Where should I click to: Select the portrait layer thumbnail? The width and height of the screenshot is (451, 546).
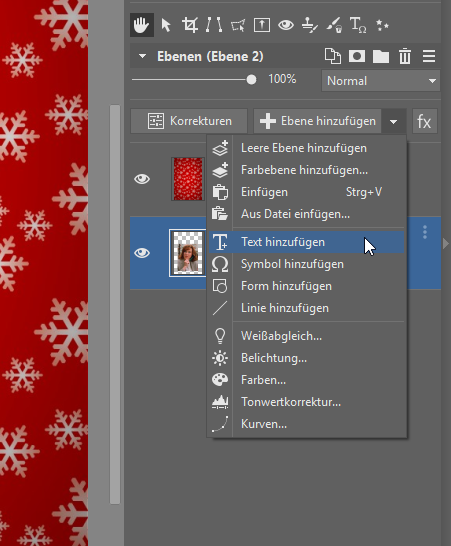(x=188, y=253)
